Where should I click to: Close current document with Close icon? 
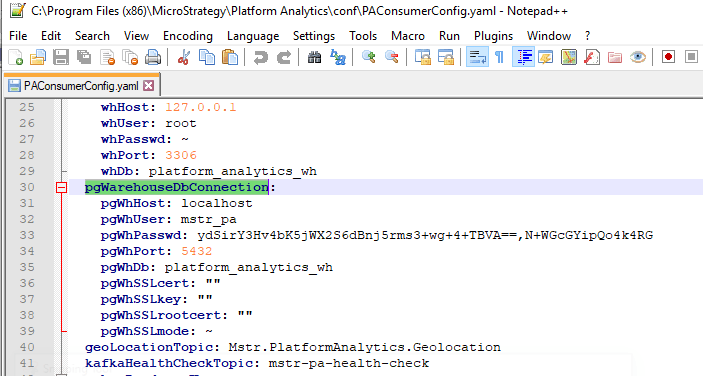[x=107, y=57]
